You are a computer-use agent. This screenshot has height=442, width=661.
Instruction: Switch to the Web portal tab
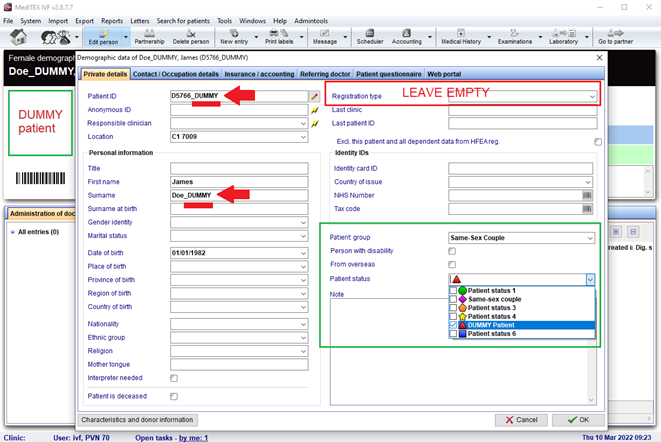click(x=444, y=74)
